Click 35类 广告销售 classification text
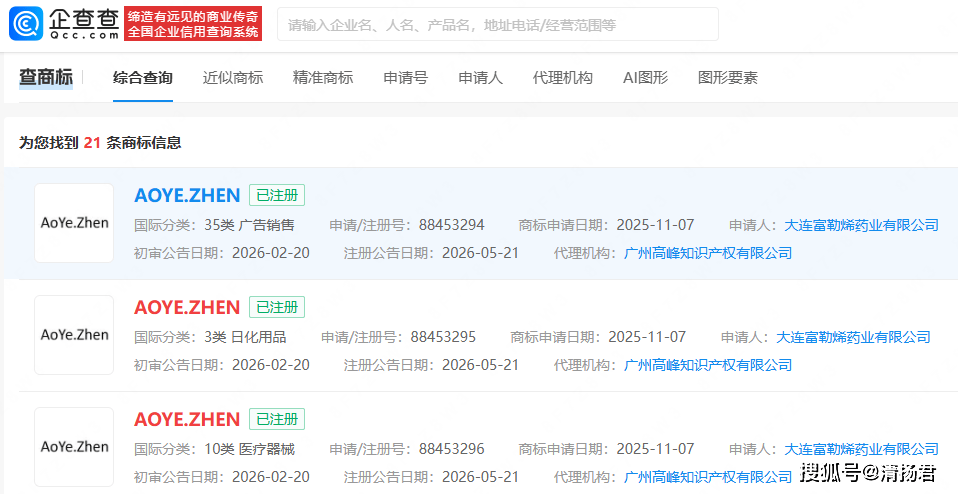The image size is (958, 494). [249, 225]
